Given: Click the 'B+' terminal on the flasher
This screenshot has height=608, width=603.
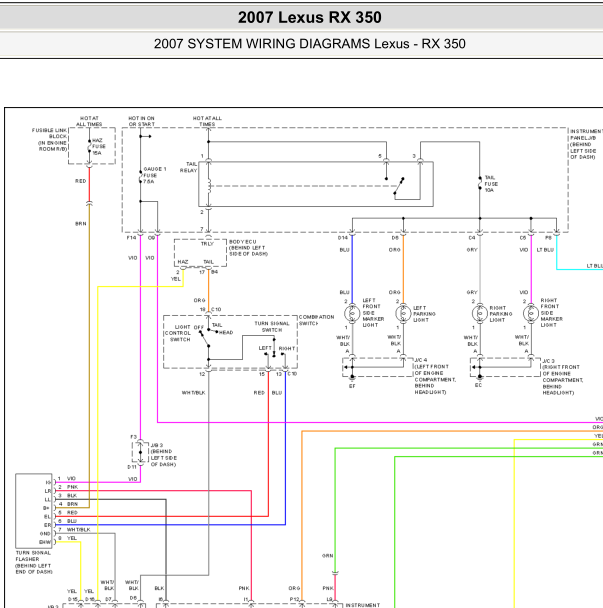Looking at the screenshot, I should click(x=46, y=508).
